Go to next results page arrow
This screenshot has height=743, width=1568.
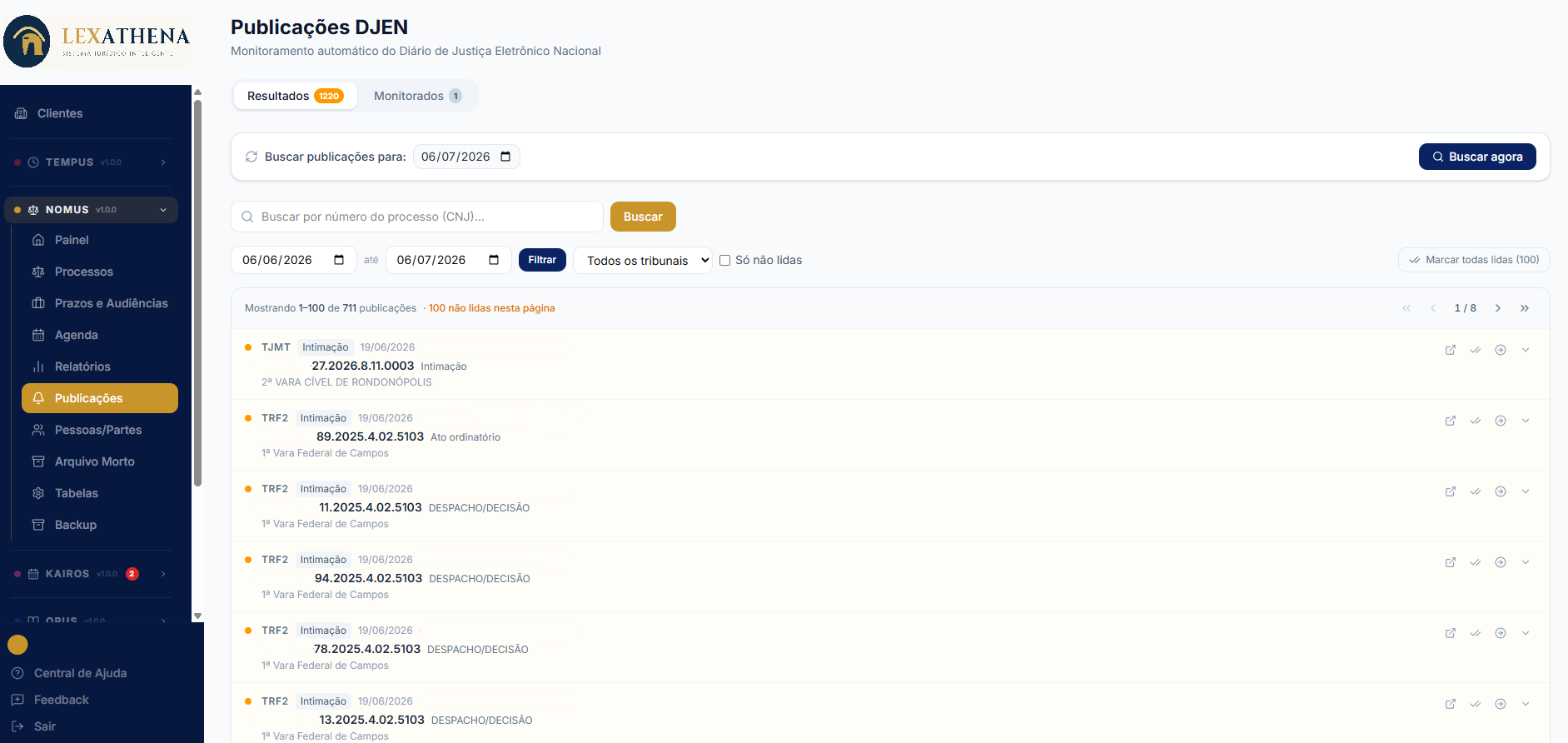point(1498,308)
